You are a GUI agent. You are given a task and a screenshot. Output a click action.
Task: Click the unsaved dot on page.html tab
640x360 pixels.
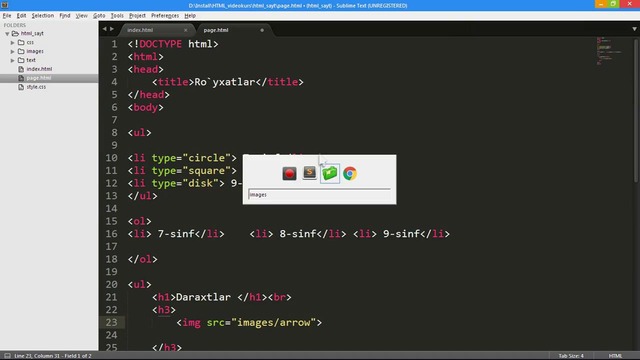tap(262, 30)
